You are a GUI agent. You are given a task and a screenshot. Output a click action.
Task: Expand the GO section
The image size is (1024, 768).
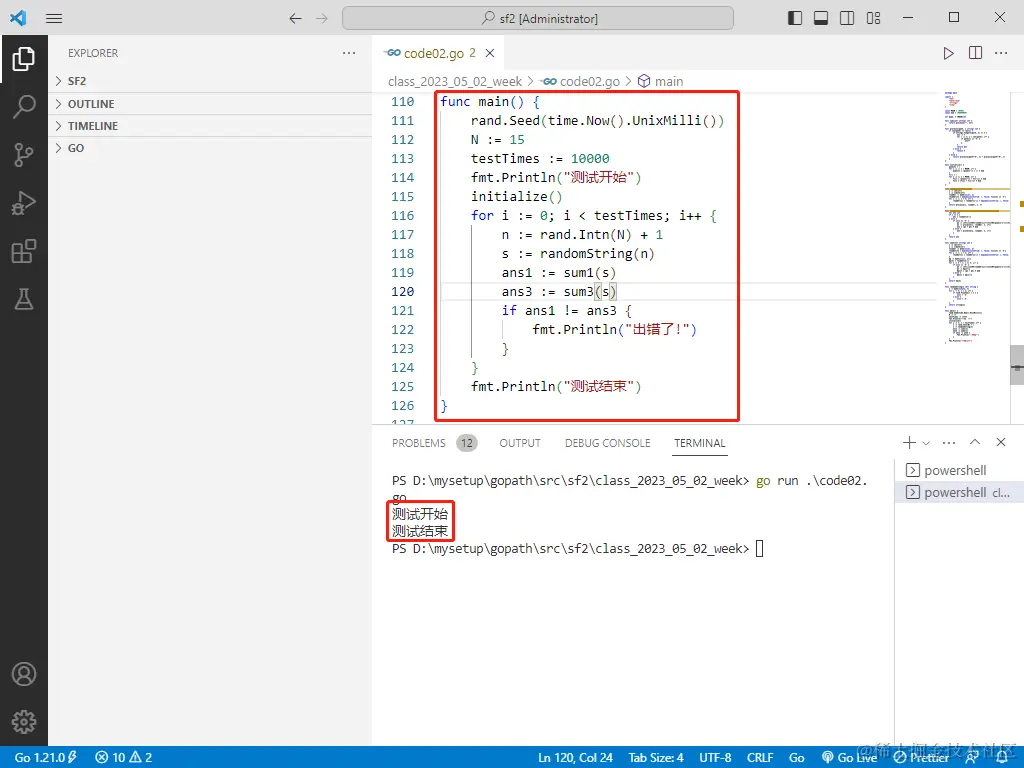click(210, 148)
